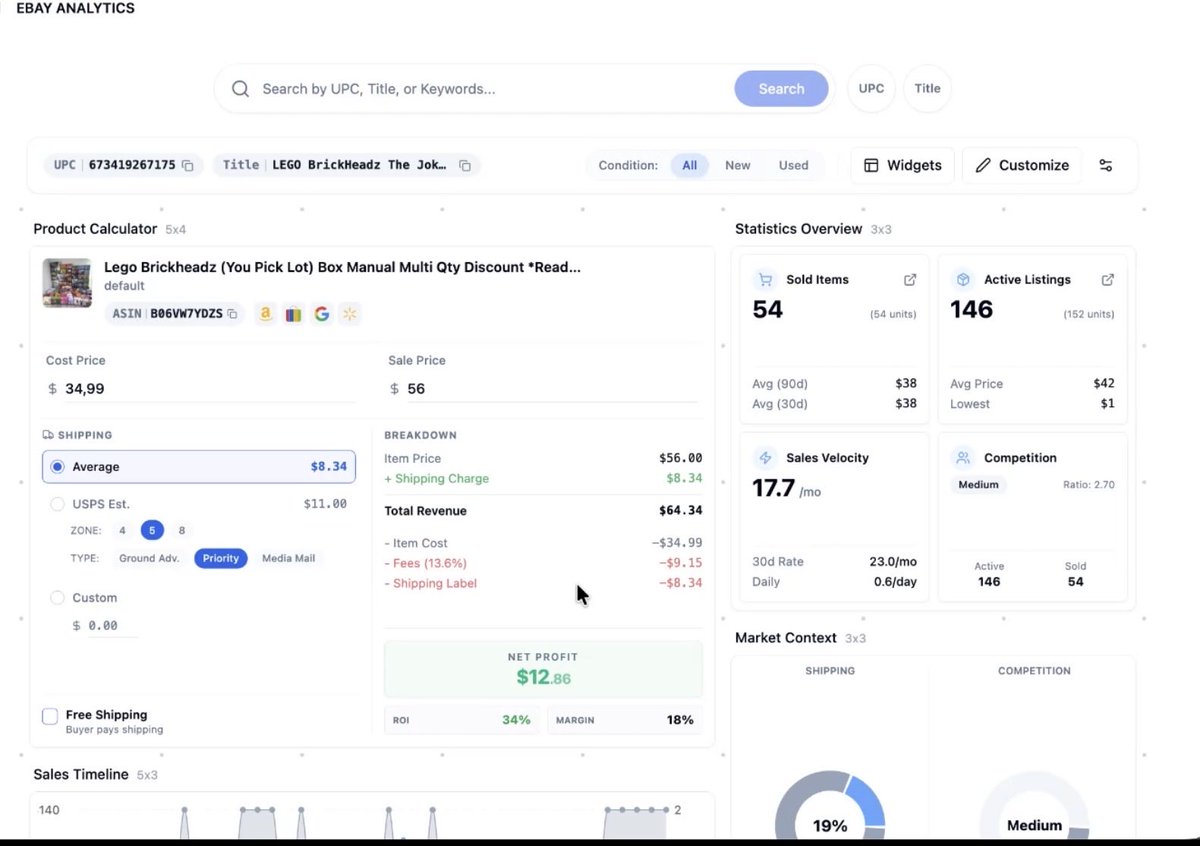The height and width of the screenshot is (846, 1200).
Task: Click the shipping truck icon
Action: [48, 435]
